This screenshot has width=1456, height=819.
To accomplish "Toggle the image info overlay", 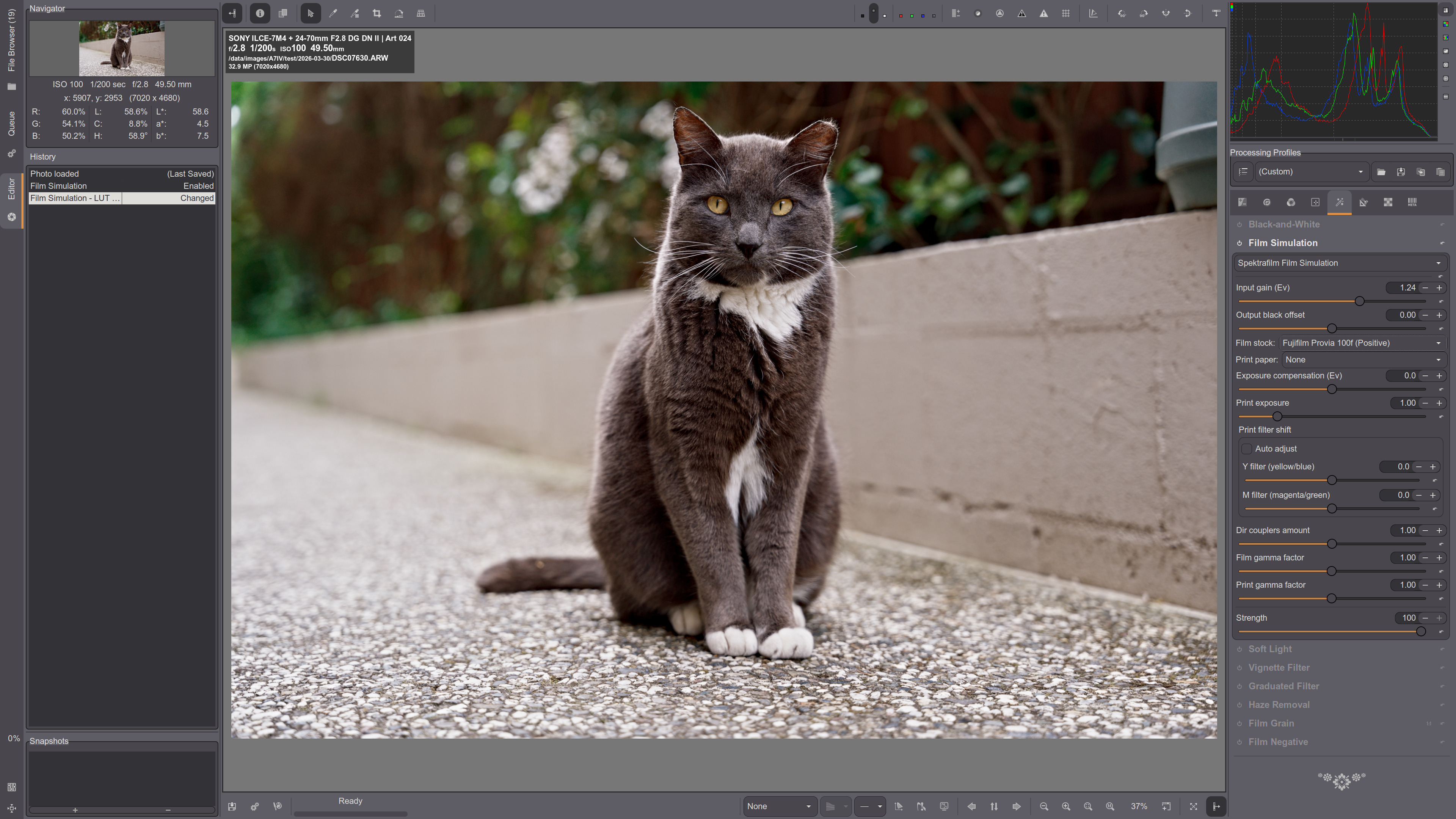I will [x=259, y=14].
